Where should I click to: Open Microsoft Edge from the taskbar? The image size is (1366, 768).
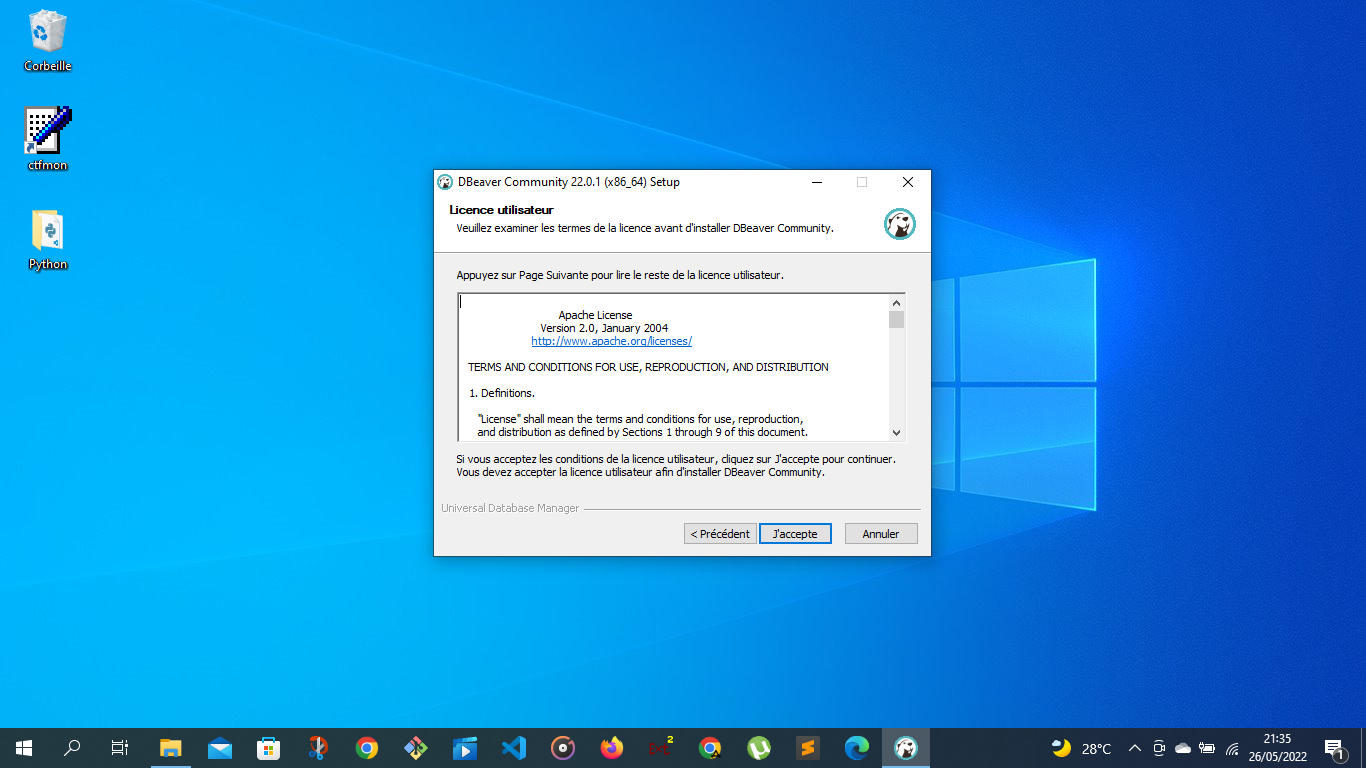[x=857, y=748]
